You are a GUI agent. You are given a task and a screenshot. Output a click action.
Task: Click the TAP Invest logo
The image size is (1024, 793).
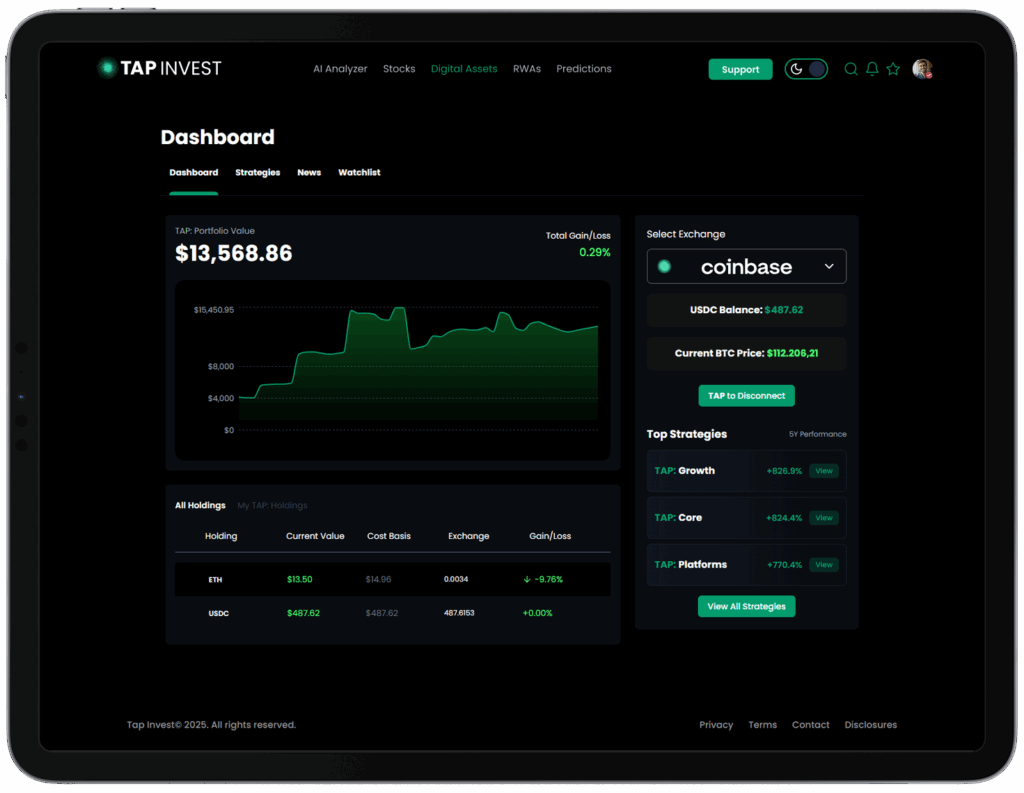point(160,68)
